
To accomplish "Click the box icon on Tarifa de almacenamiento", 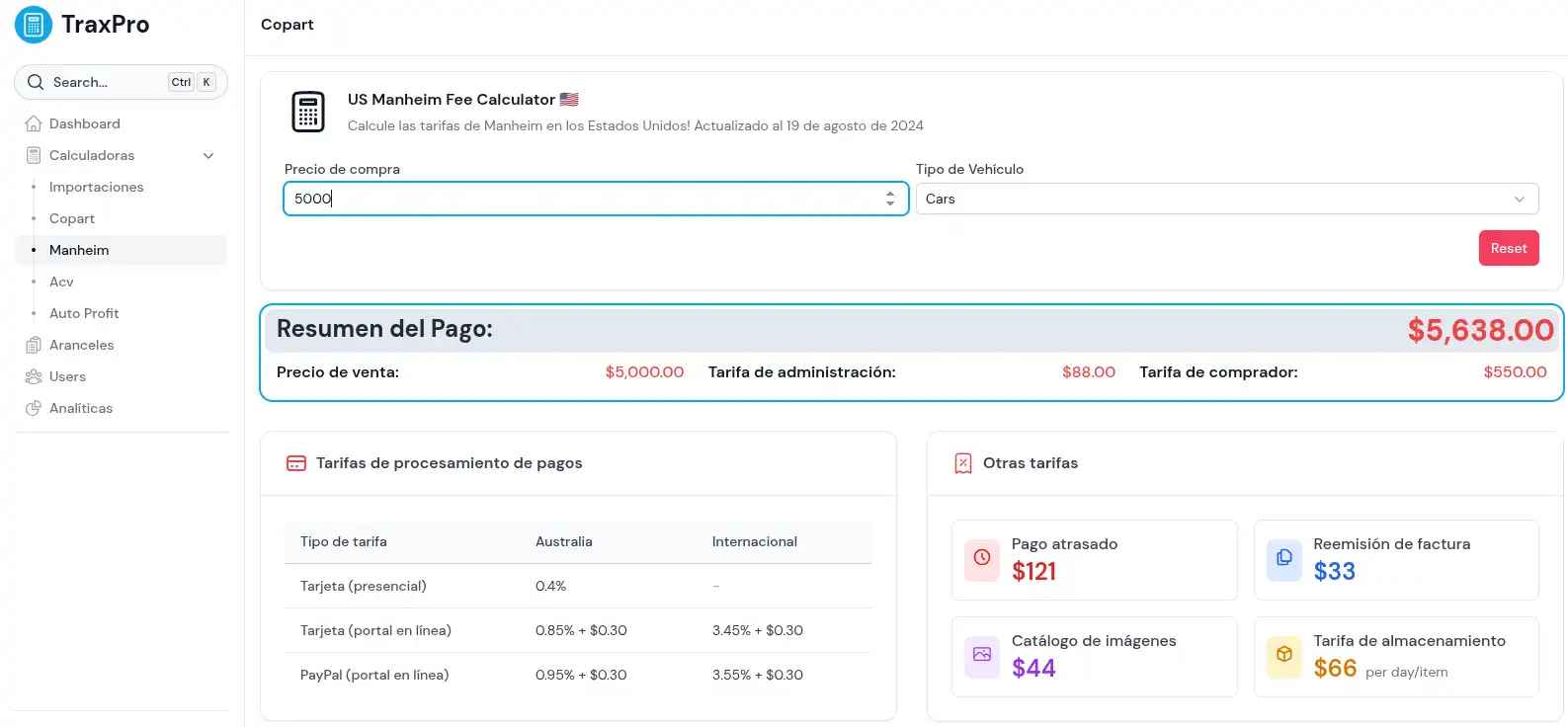I will coord(1284,655).
